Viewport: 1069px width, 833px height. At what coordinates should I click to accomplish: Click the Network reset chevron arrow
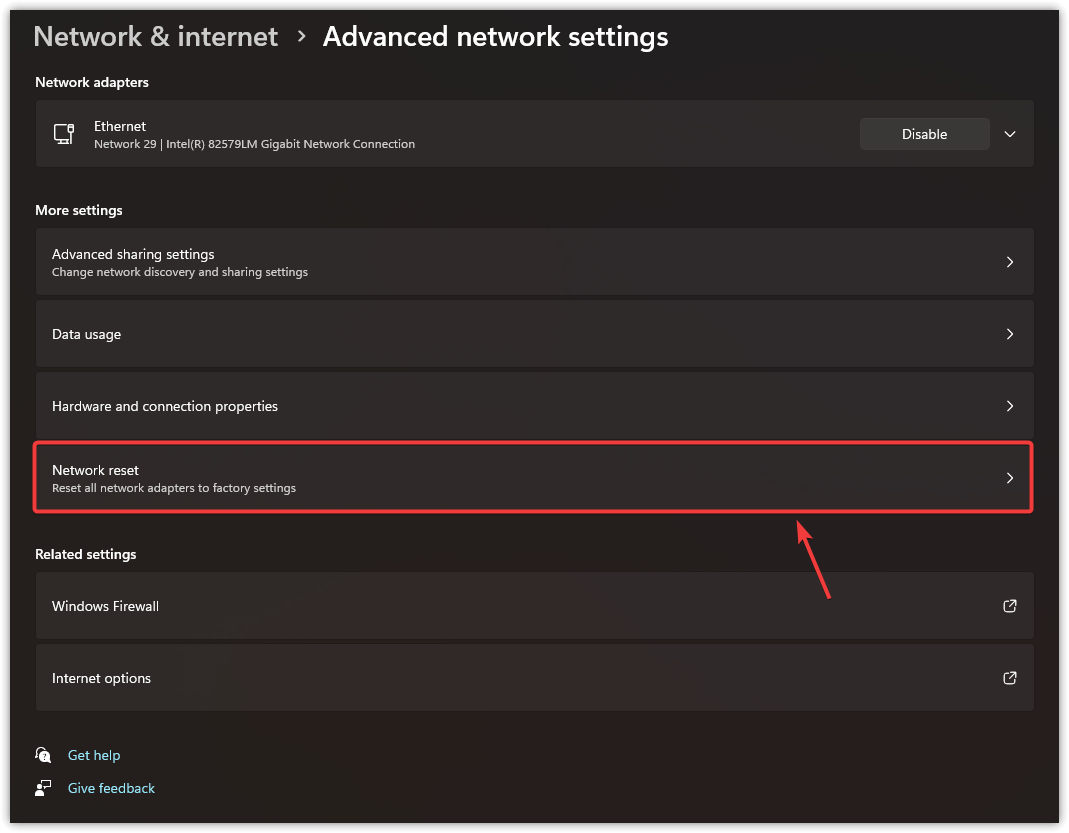(1010, 477)
